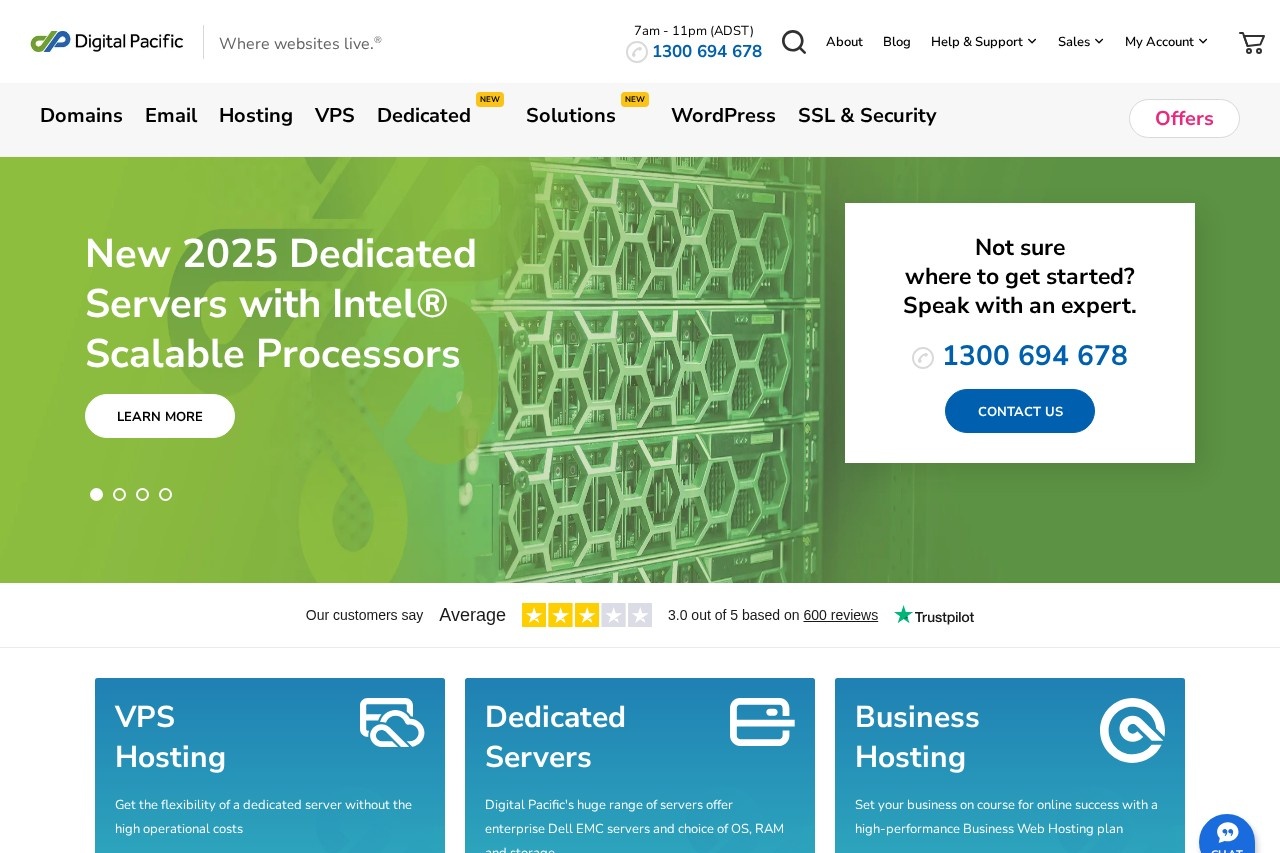Open the Domains menu item
Viewport: 1280px width, 853px height.
81,116
